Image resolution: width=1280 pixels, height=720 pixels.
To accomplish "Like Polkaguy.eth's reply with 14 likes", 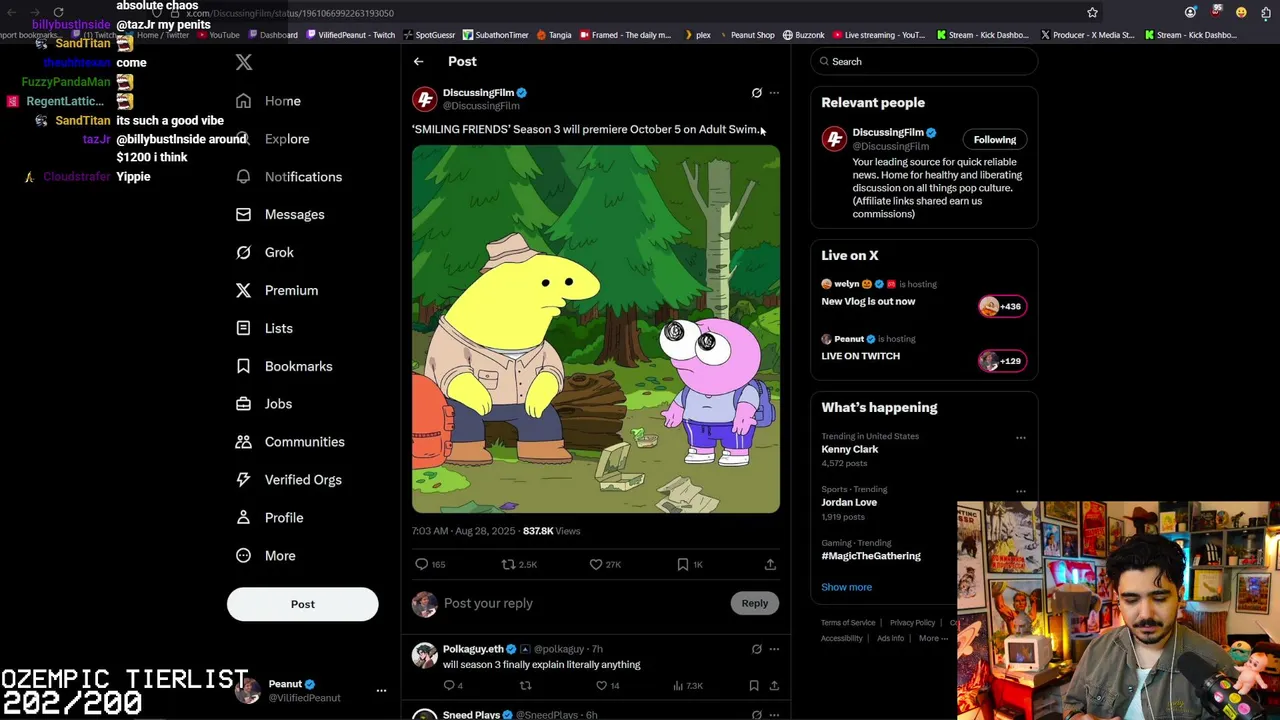I will pyautogui.click(x=601, y=686).
